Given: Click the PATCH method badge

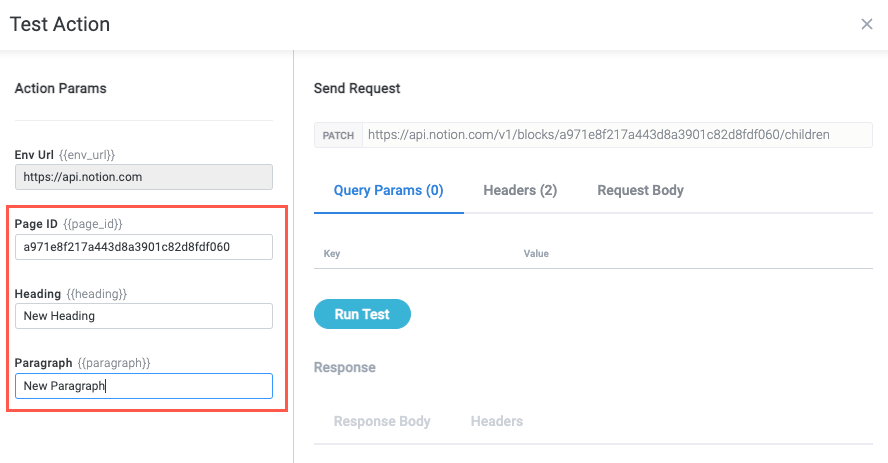Looking at the screenshot, I should point(338,135).
